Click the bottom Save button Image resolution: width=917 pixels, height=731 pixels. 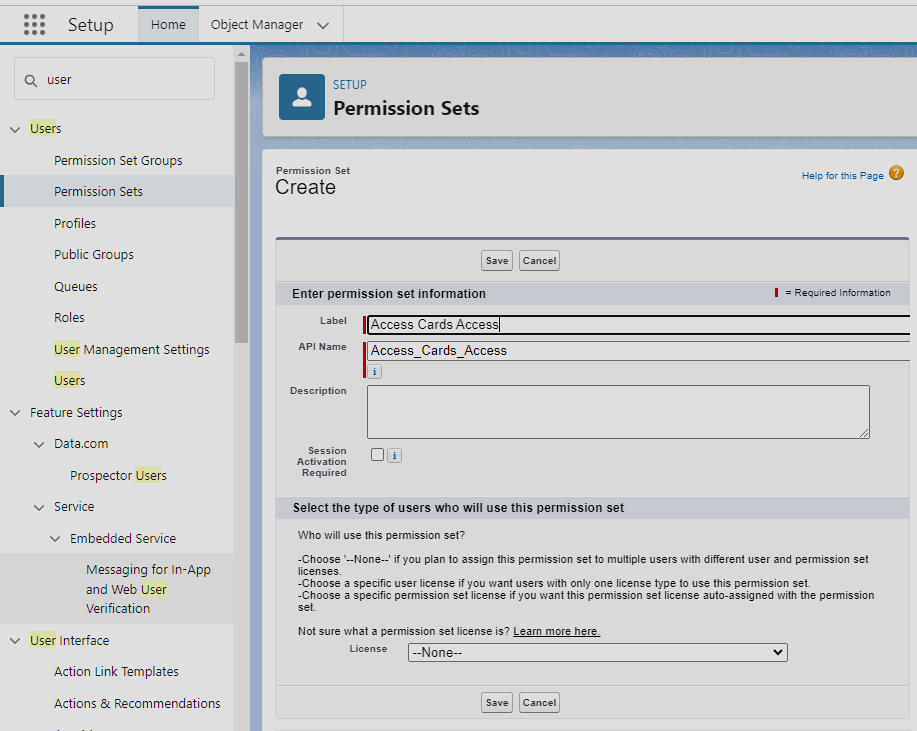click(497, 702)
